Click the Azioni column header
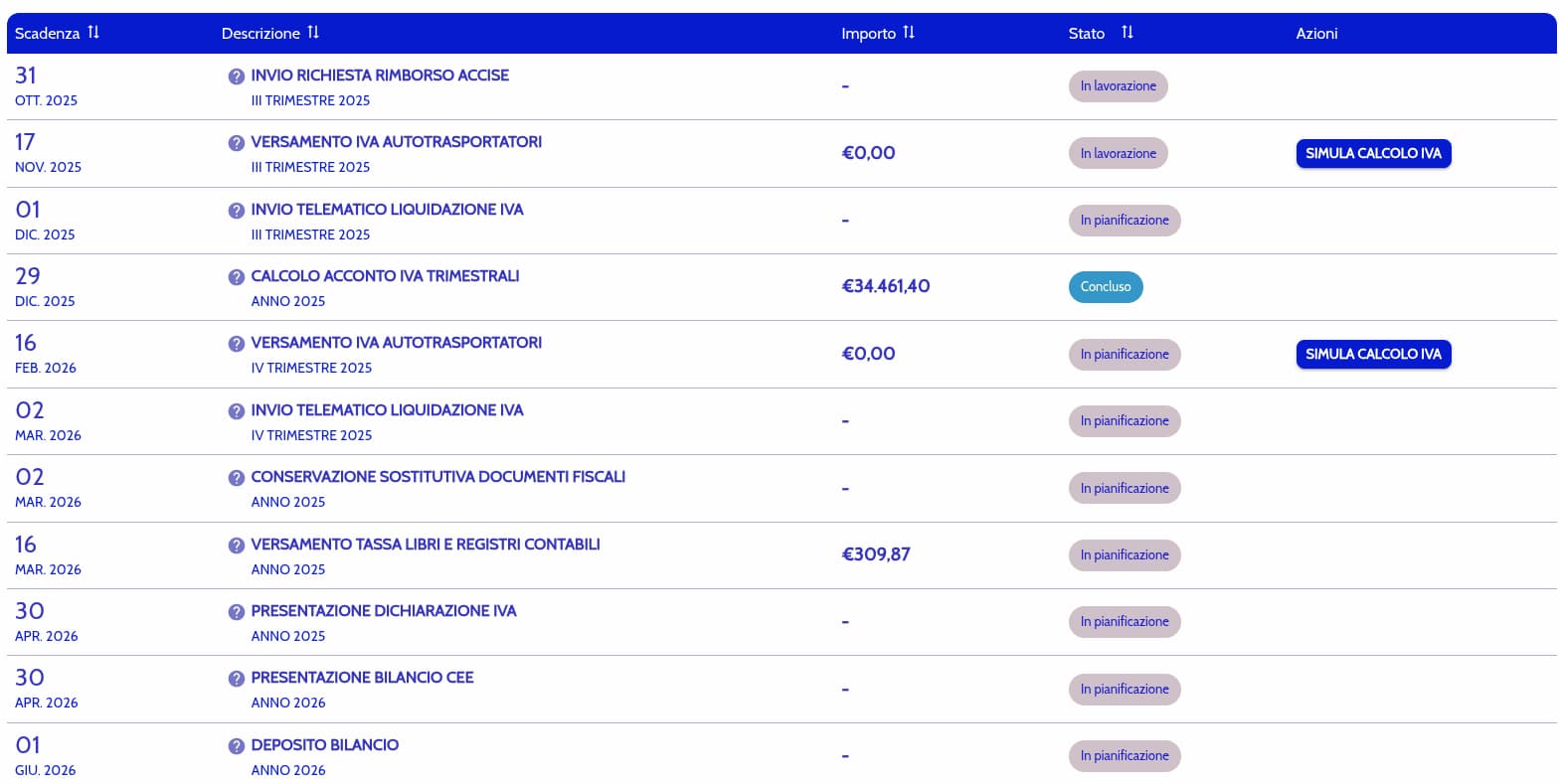The width and height of the screenshot is (1561, 784). 1316,33
